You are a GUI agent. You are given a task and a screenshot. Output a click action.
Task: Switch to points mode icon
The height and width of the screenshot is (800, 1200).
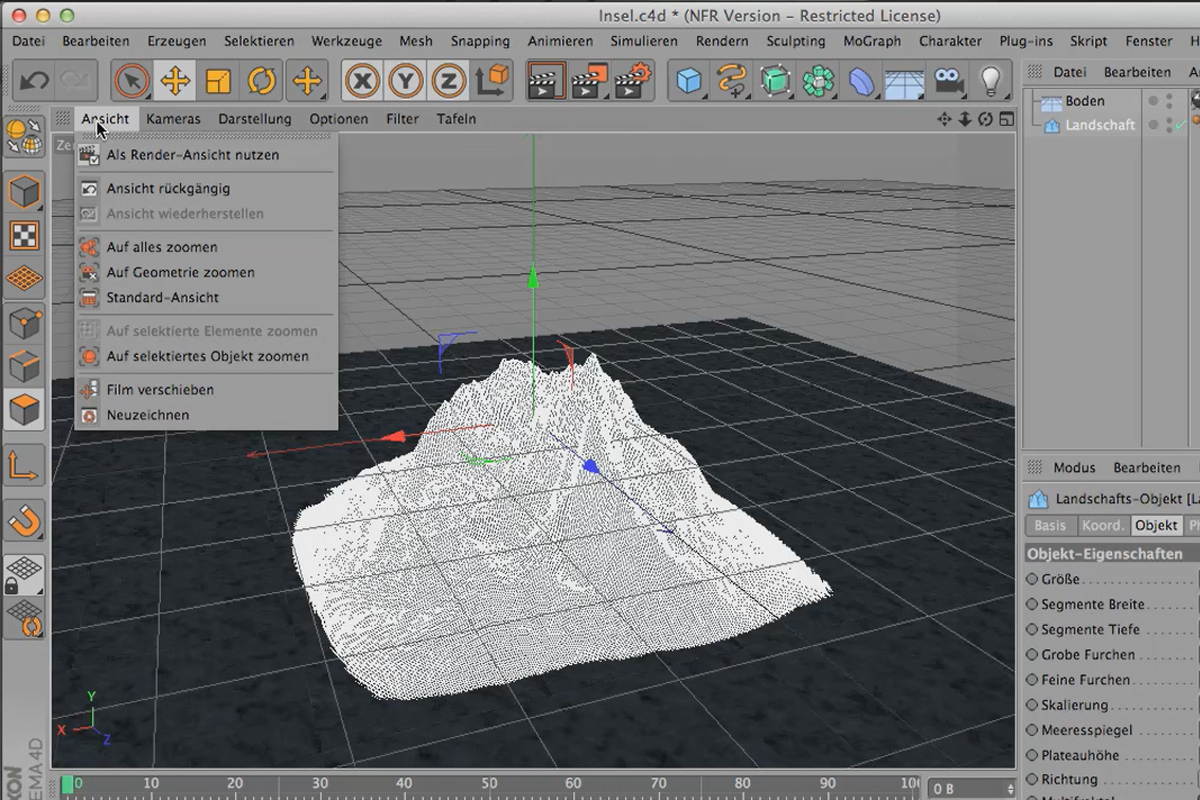24,324
